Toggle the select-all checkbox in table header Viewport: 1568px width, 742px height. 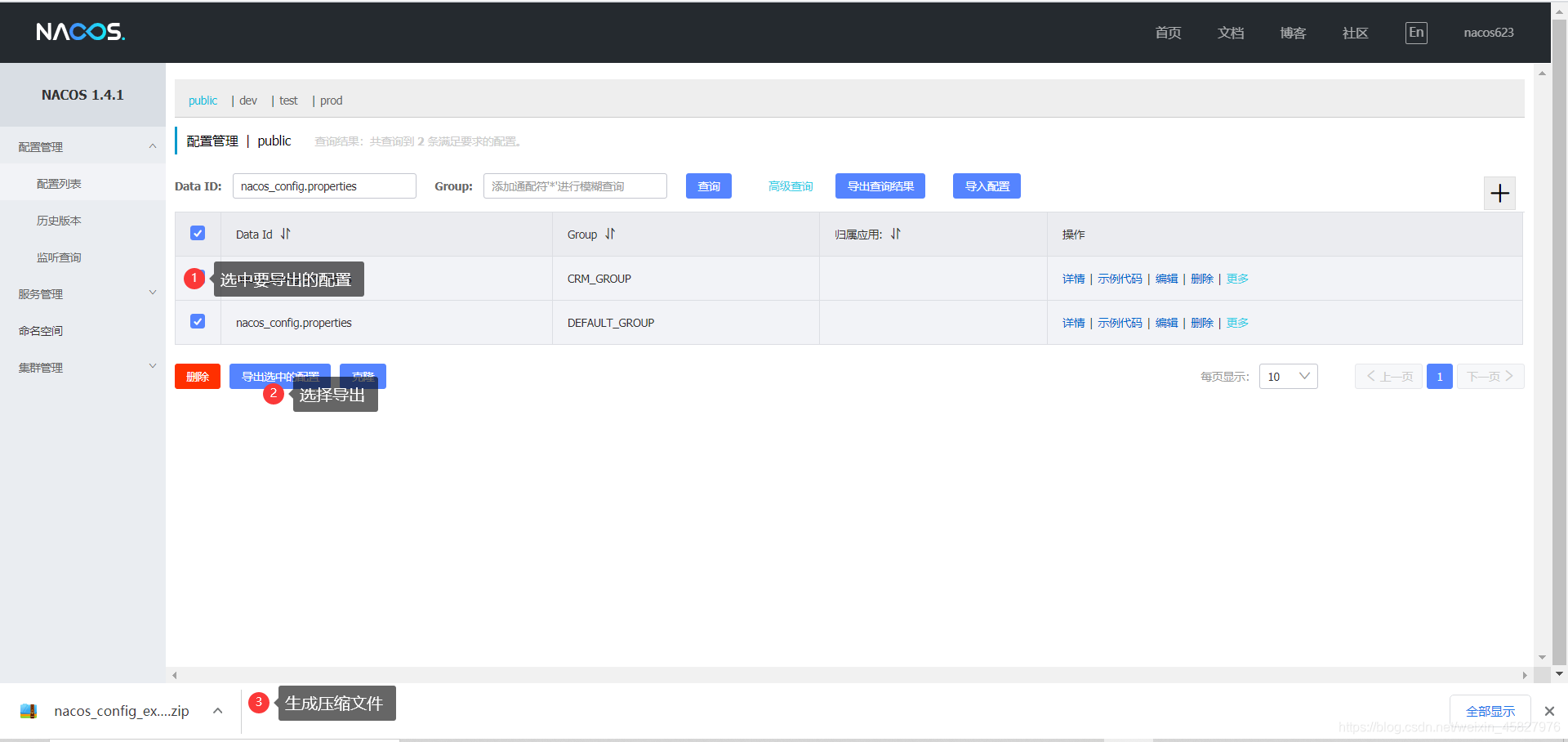pyautogui.click(x=198, y=233)
